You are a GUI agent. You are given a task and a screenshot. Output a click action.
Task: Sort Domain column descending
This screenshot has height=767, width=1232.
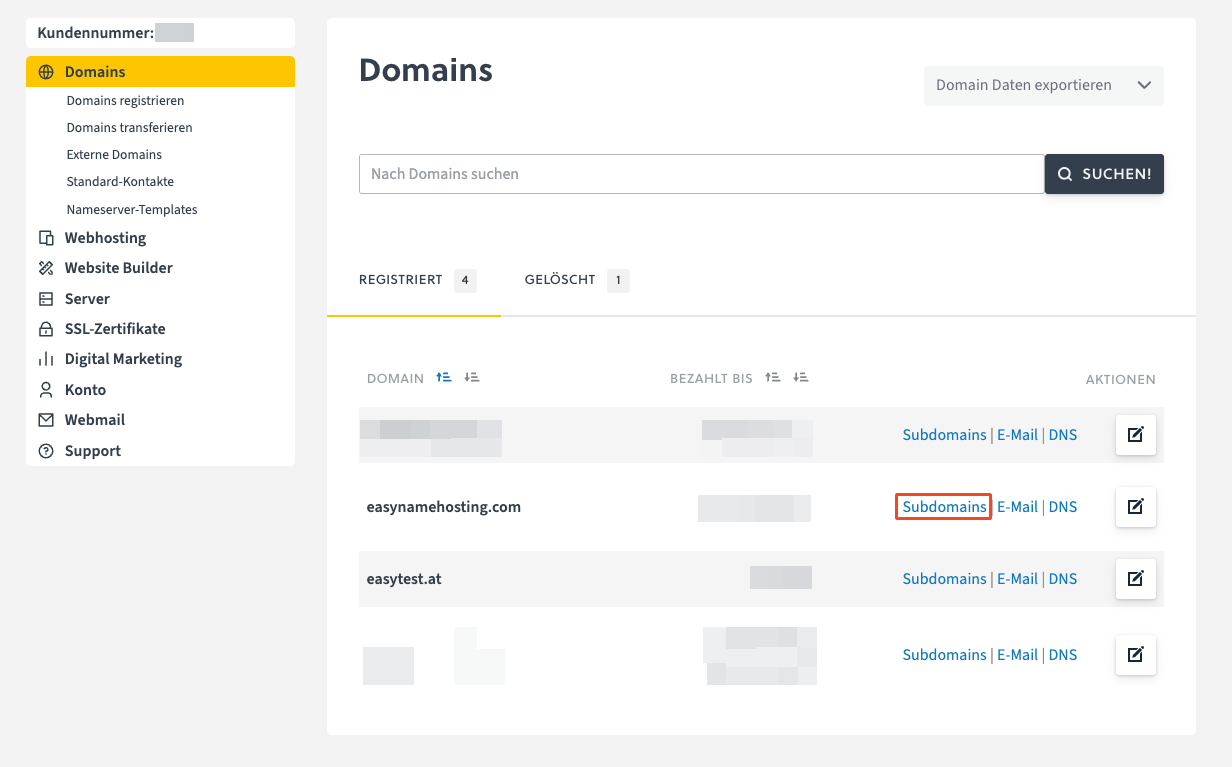click(472, 378)
